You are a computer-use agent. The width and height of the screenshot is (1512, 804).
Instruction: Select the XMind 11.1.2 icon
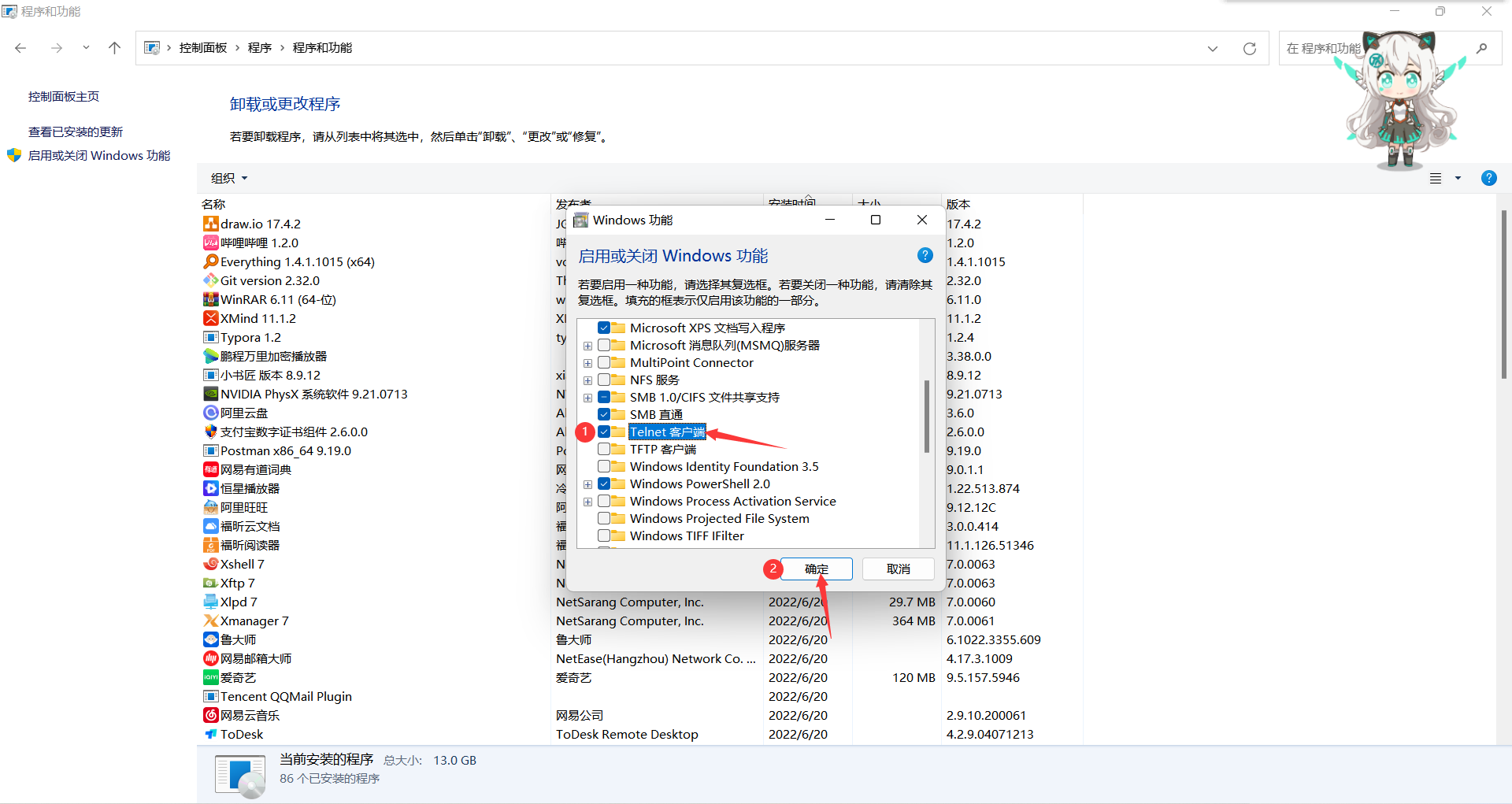tap(210, 318)
